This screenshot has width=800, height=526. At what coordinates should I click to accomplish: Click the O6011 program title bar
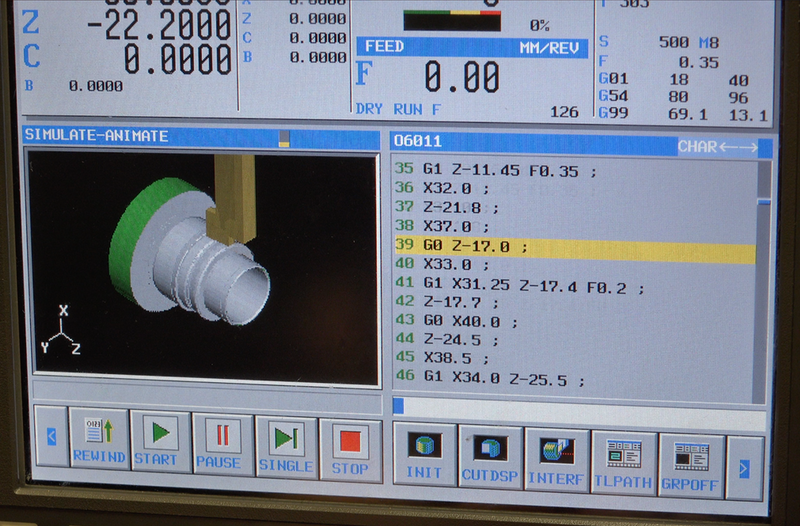point(530,143)
